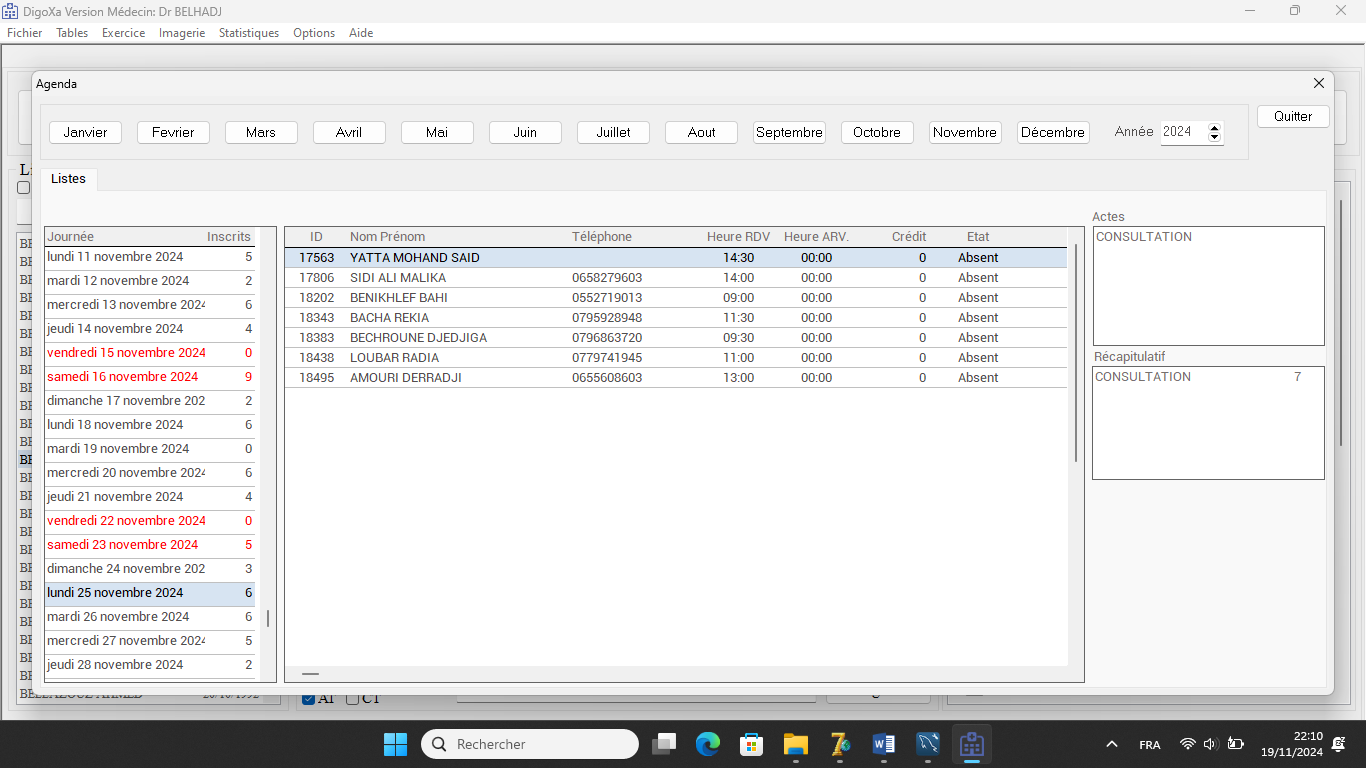The height and width of the screenshot is (768, 1366).
Task: Switch to the Listes tab
Action: 69,179
